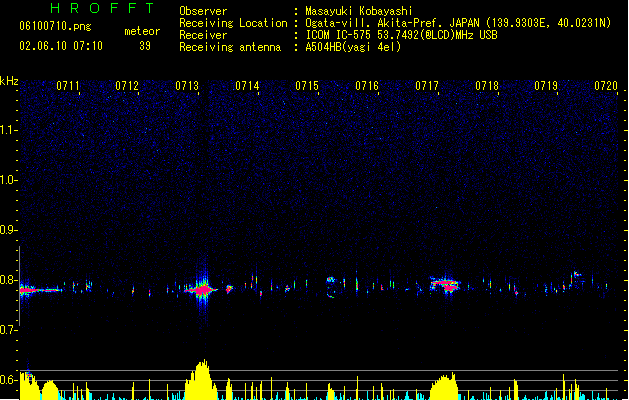
Task: Click the 0712 time marker
Action: 127,86
